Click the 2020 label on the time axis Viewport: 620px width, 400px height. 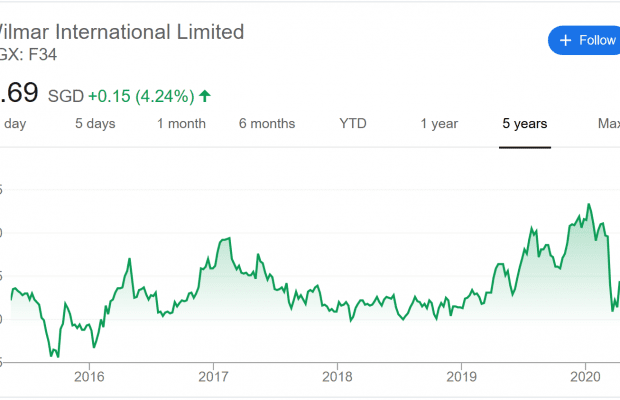(584, 377)
